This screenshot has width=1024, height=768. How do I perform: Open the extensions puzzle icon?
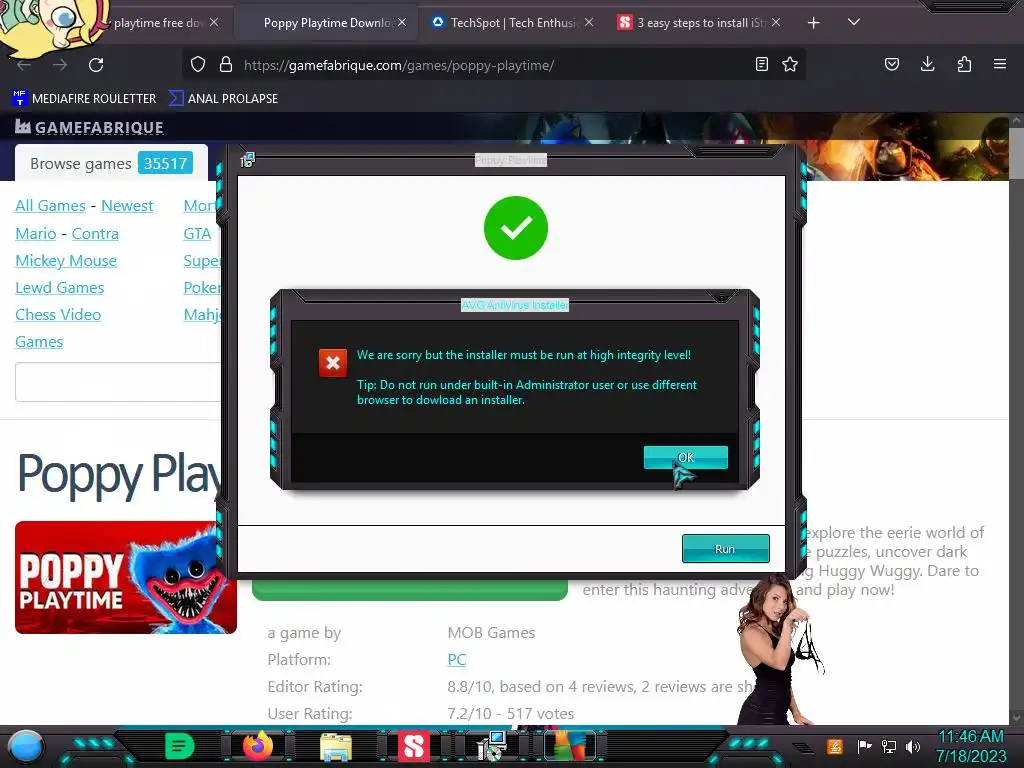click(x=964, y=64)
